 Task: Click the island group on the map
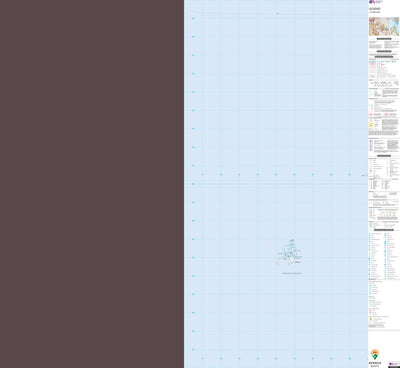tap(289, 252)
